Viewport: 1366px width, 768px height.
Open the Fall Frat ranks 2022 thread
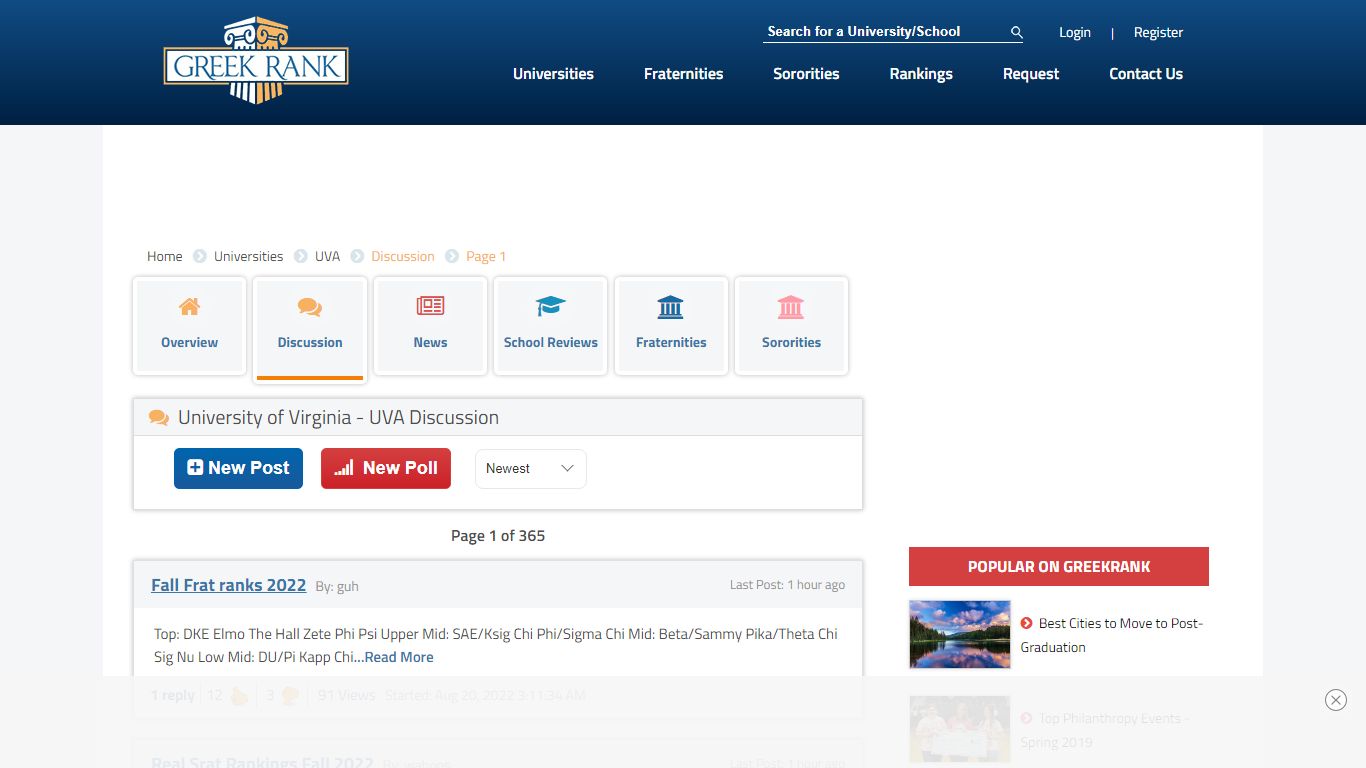pos(229,585)
